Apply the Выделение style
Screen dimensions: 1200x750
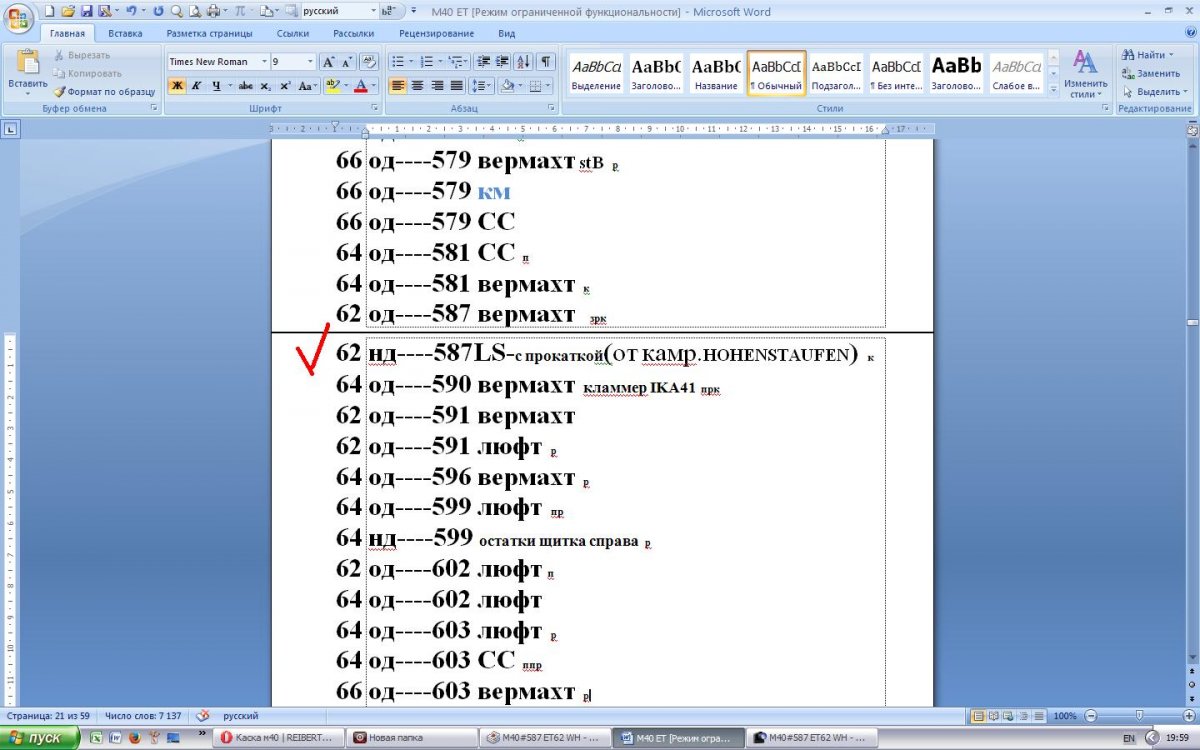(596, 72)
